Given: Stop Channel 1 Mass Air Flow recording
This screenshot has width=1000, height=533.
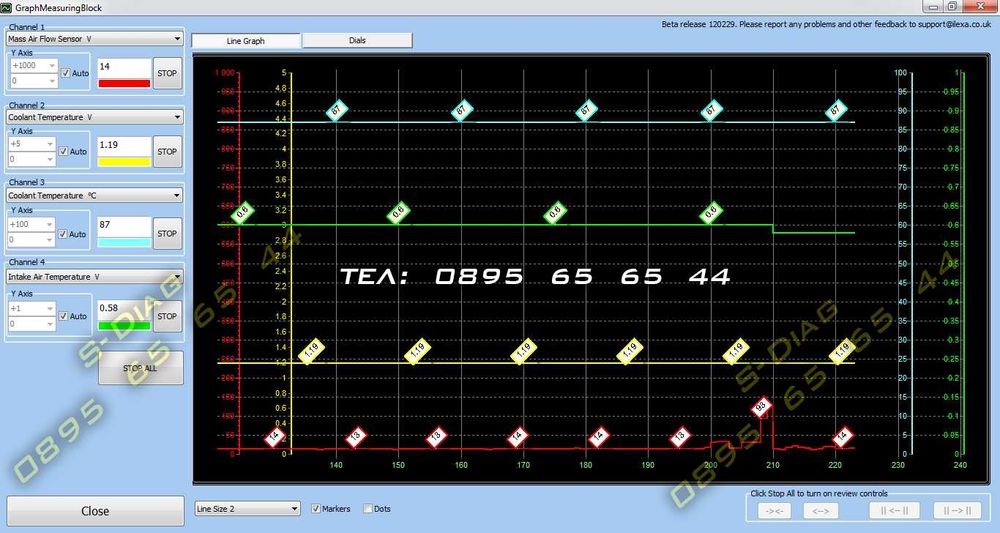Looking at the screenshot, I should click(167, 73).
